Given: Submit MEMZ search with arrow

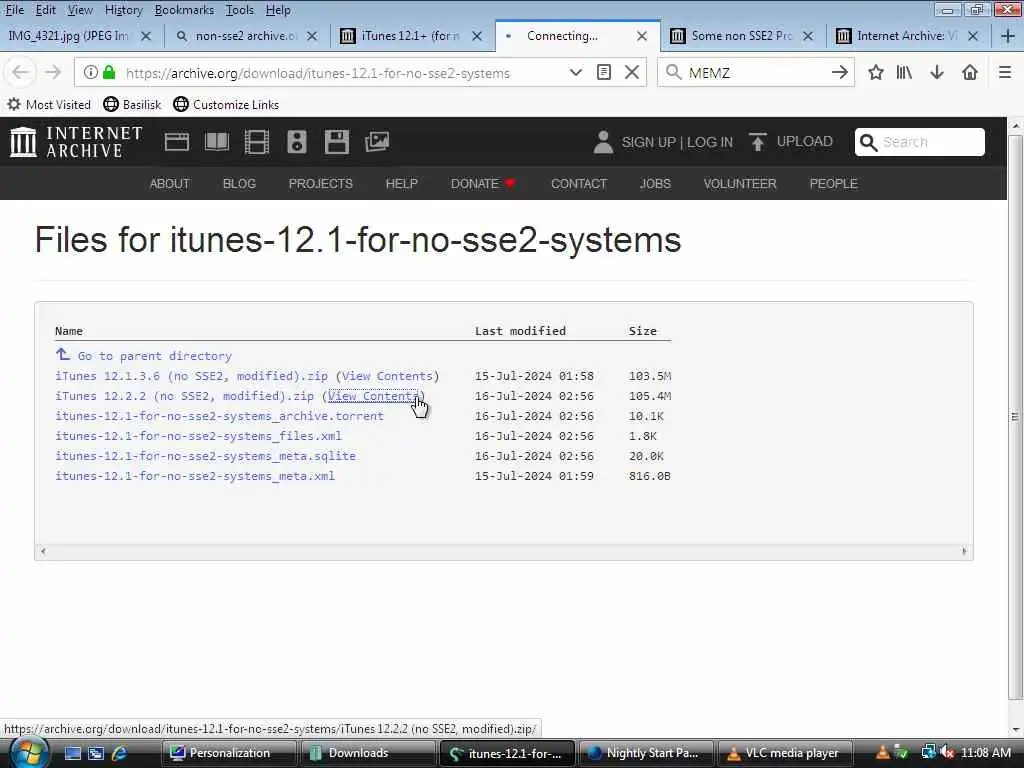Looking at the screenshot, I should (840, 72).
